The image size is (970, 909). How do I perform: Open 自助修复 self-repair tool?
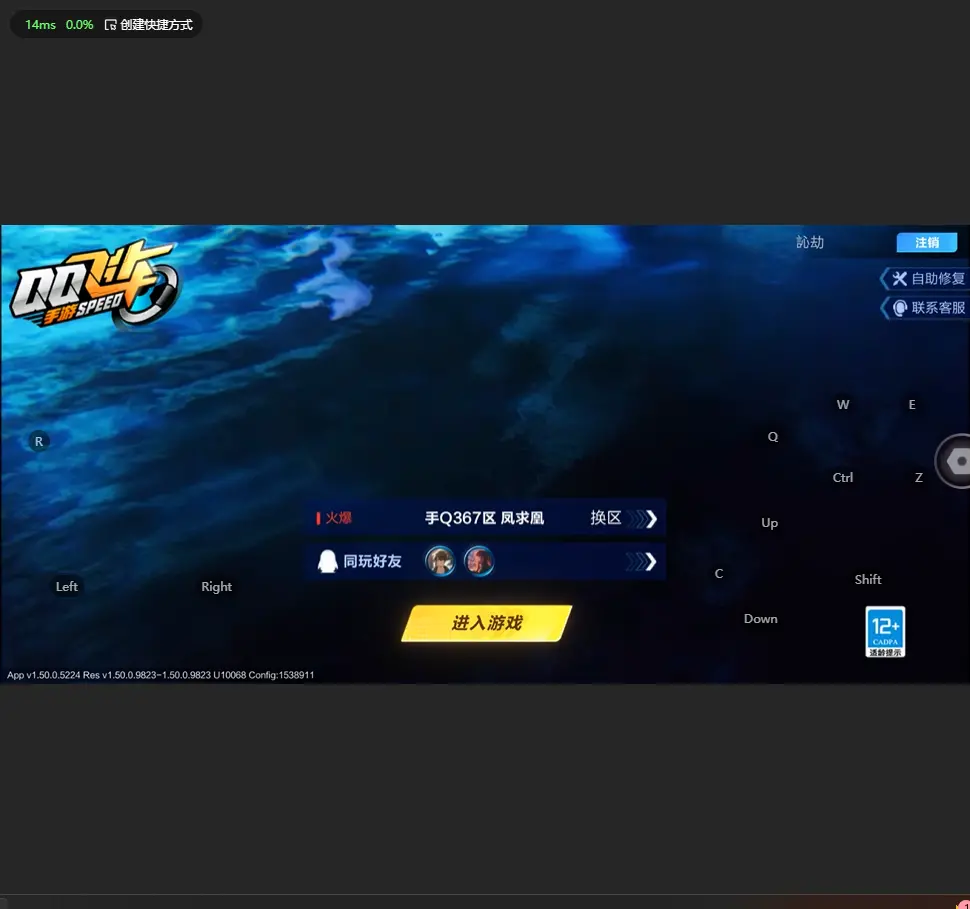click(x=925, y=278)
